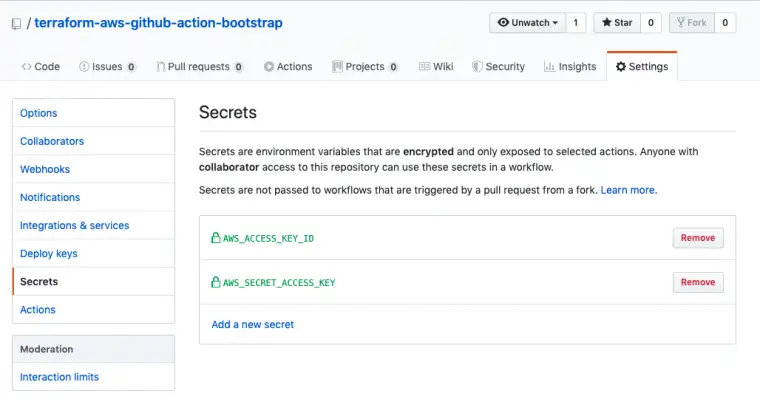Click the watchers count 1
This screenshot has height=405, width=760.
pyautogui.click(x=576, y=22)
